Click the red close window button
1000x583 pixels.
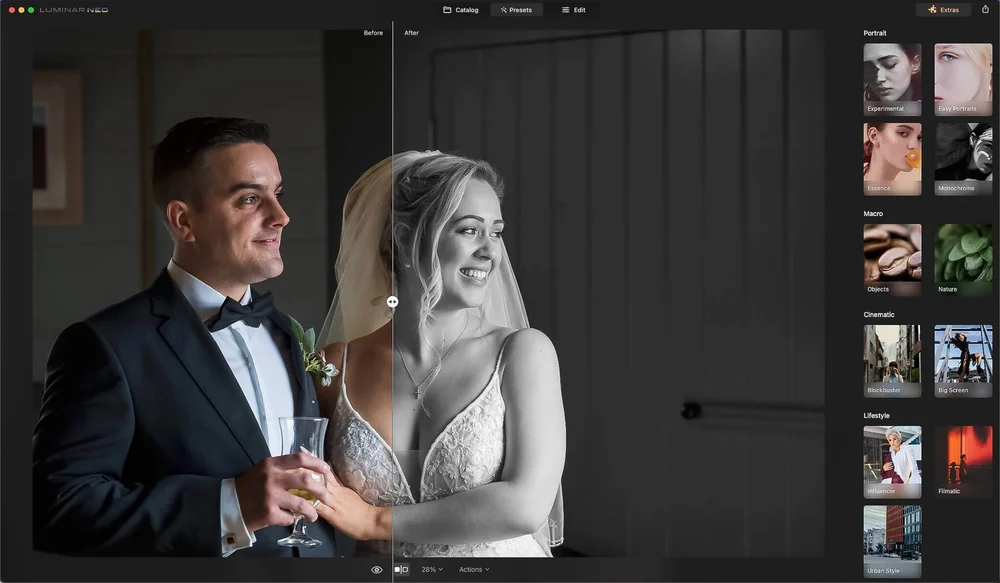tap(11, 10)
